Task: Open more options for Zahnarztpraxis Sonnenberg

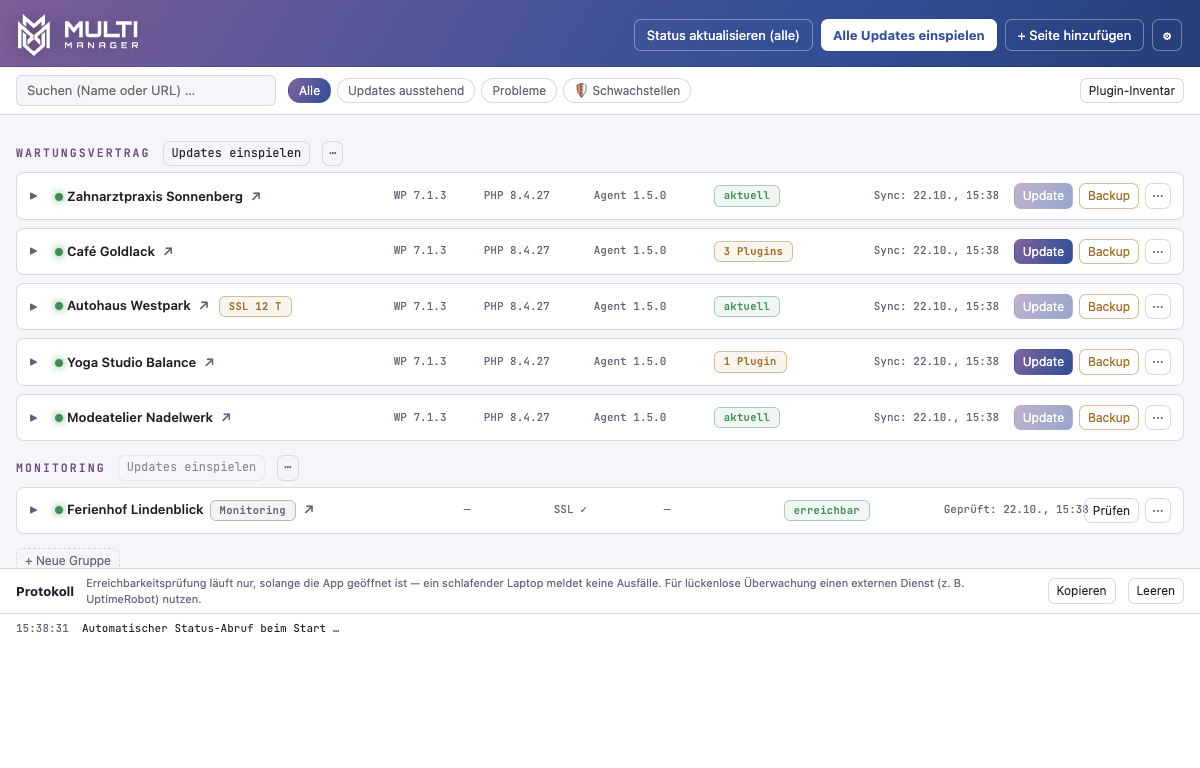Action: click(1158, 196)
